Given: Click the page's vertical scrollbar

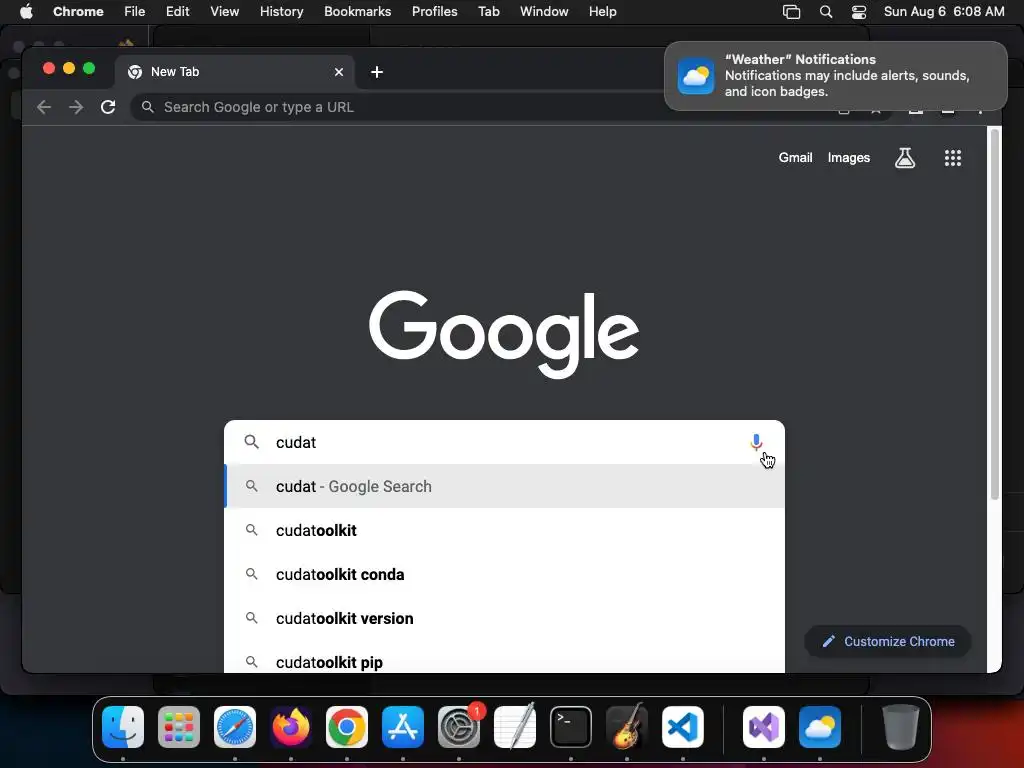Looking at the screenshot, I should pos(995,313).
